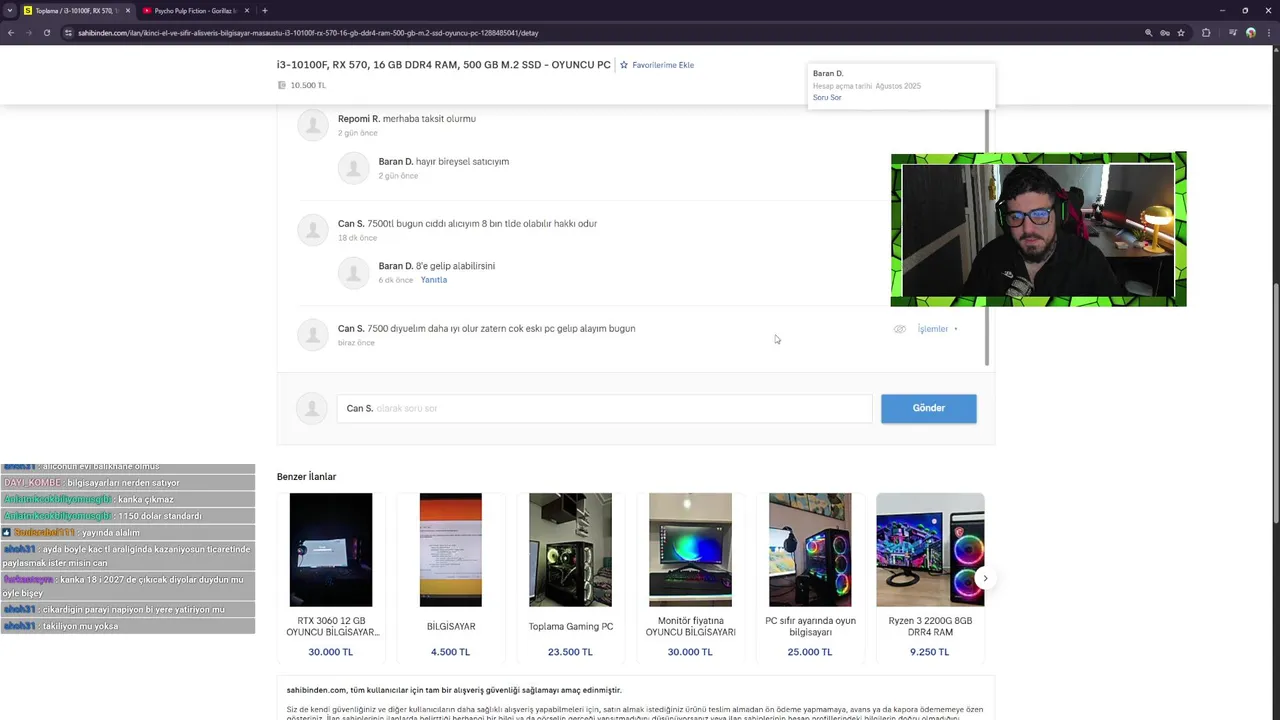Click the 10.500 TL listing price in header
Viewport: 1280px width, 720px height.
point(308,85)
